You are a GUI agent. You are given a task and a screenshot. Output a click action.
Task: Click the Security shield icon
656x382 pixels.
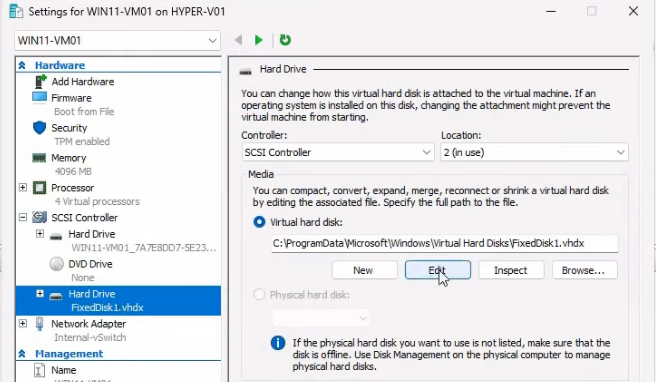[39, 128]
